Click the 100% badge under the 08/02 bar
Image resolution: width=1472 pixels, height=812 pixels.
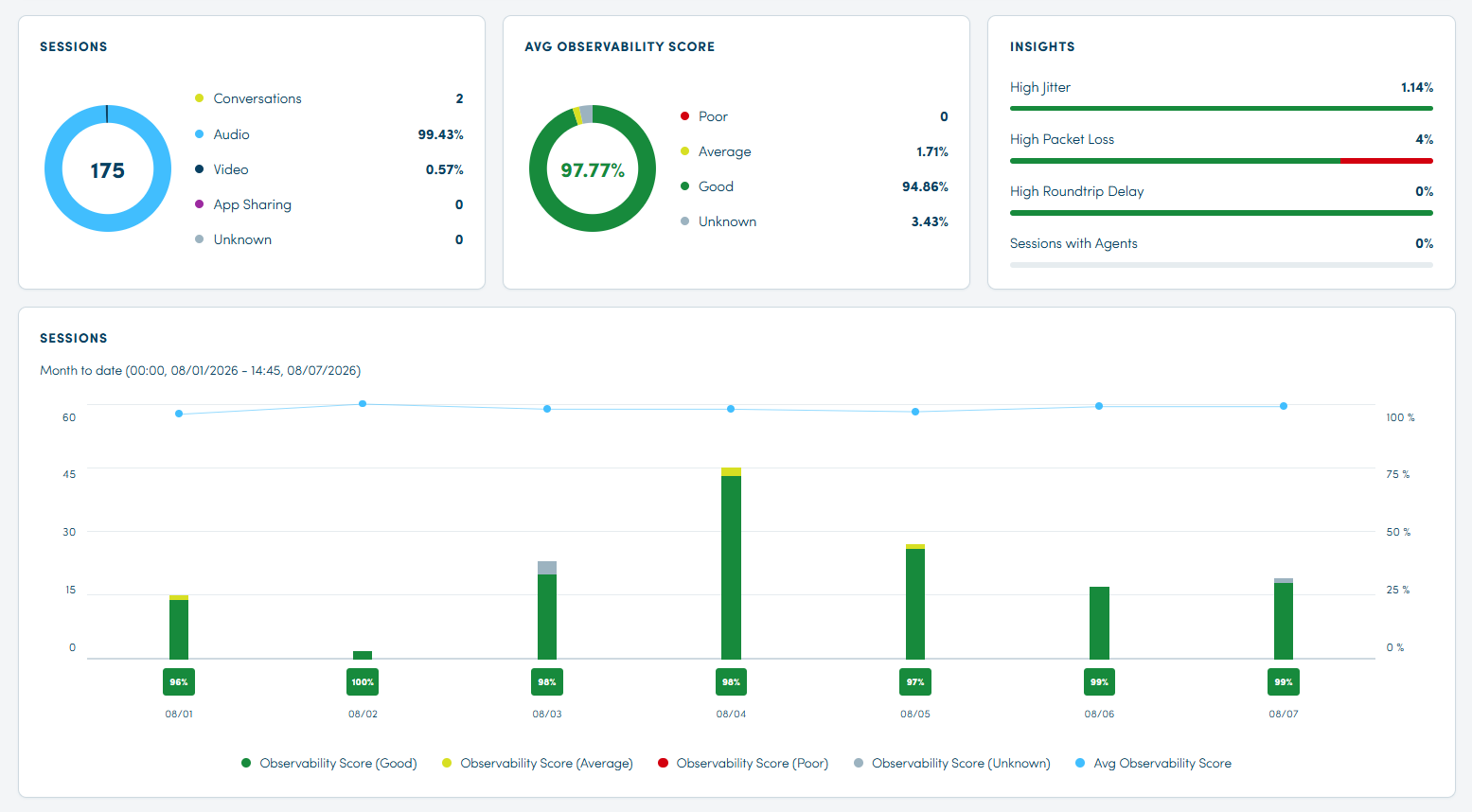point(363,681)
